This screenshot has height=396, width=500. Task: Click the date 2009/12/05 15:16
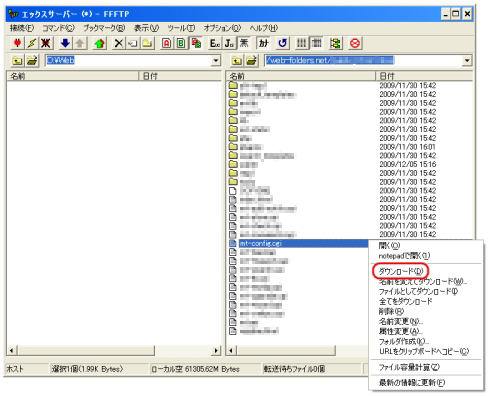[407, 164]
